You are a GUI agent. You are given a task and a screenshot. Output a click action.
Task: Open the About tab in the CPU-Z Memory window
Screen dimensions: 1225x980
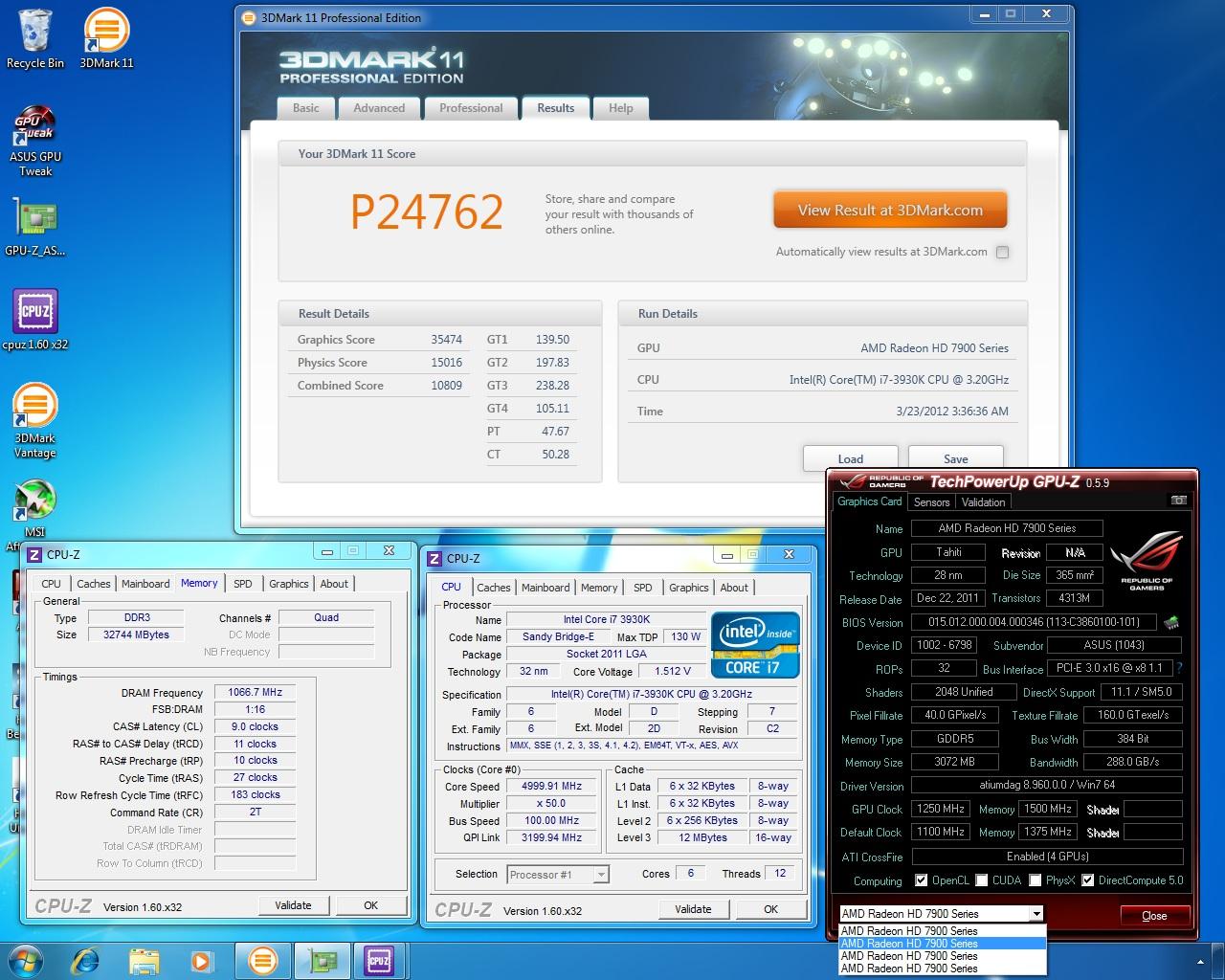334,584
